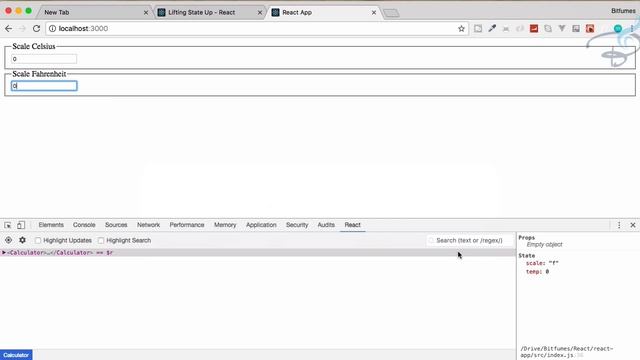
Task: Select the State heading in side pane
Action: 527,256
